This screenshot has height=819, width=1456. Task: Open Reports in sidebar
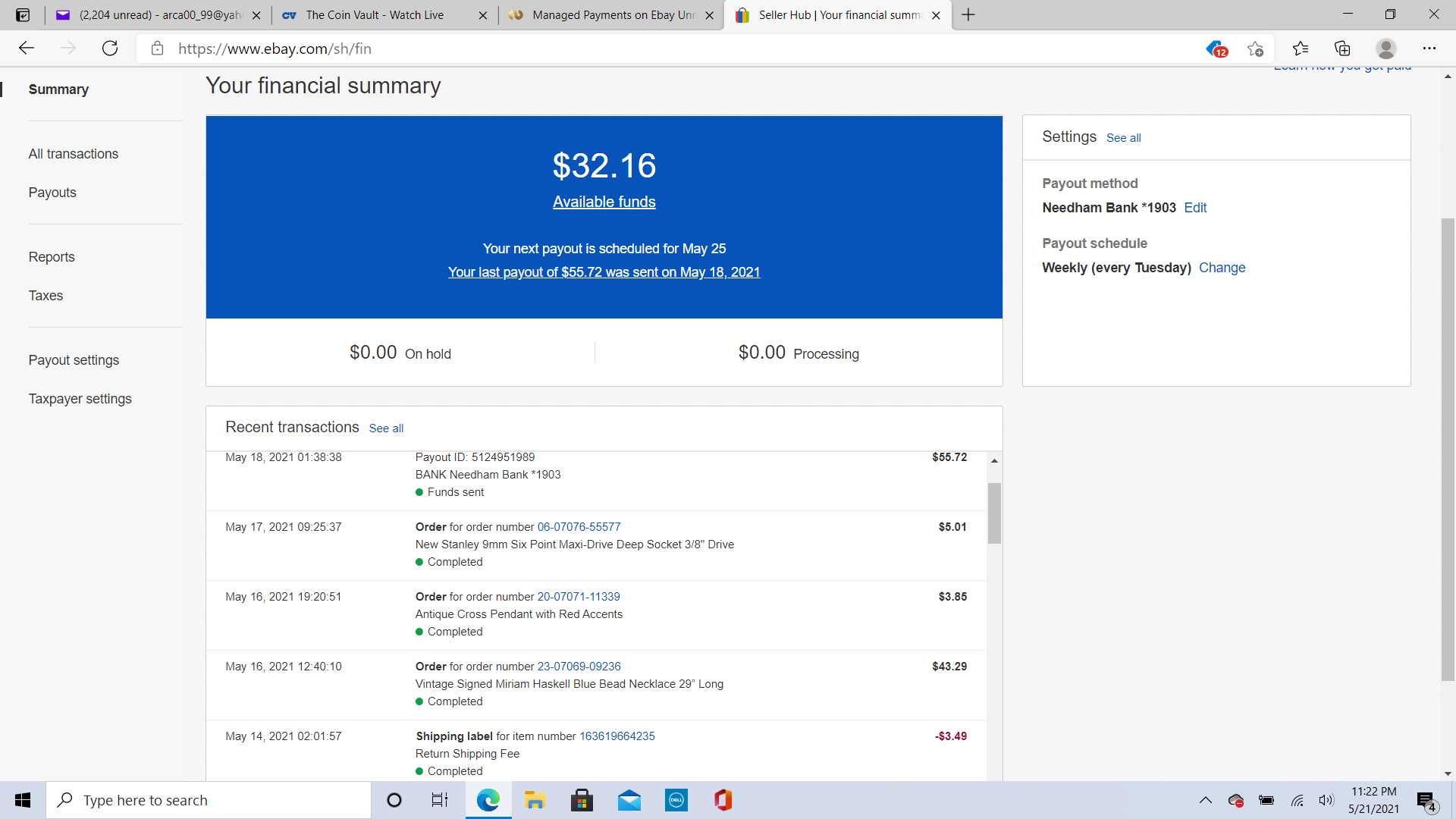(x=52, y=257)
